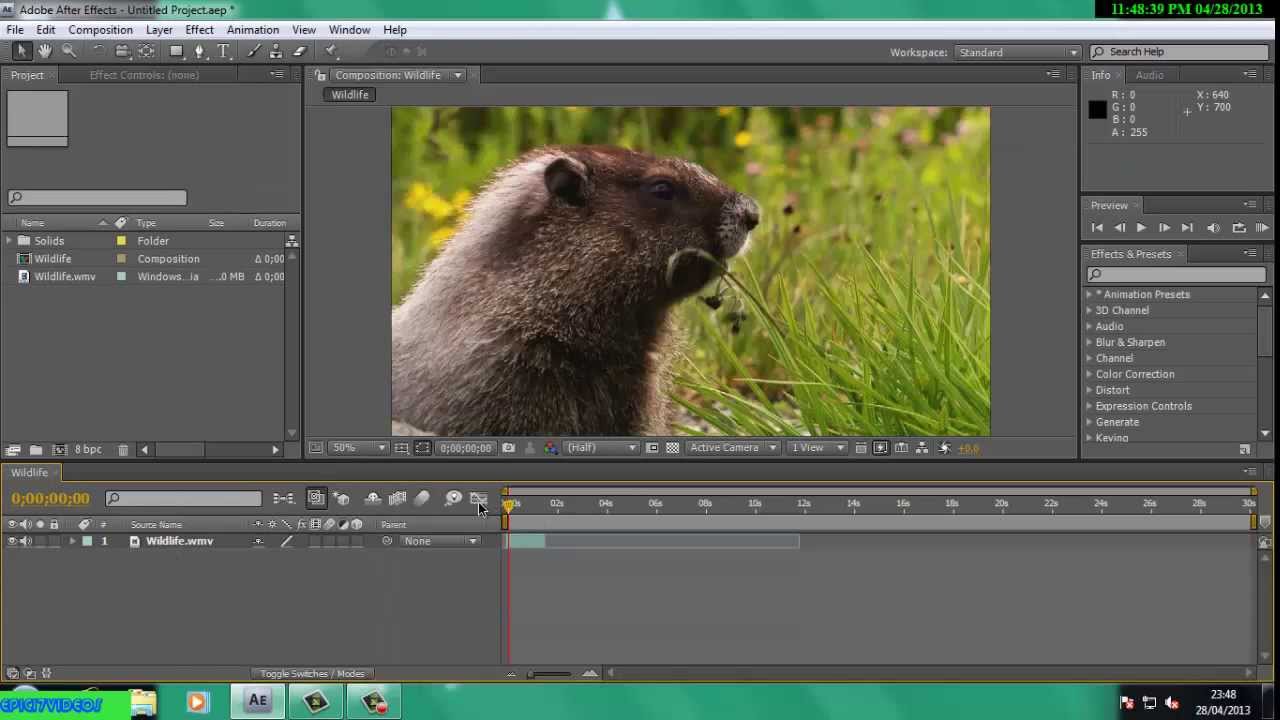The image size is (1280, 720).
Task: Open the Active Camera dropdown
Action: click(x=733, y=448)
